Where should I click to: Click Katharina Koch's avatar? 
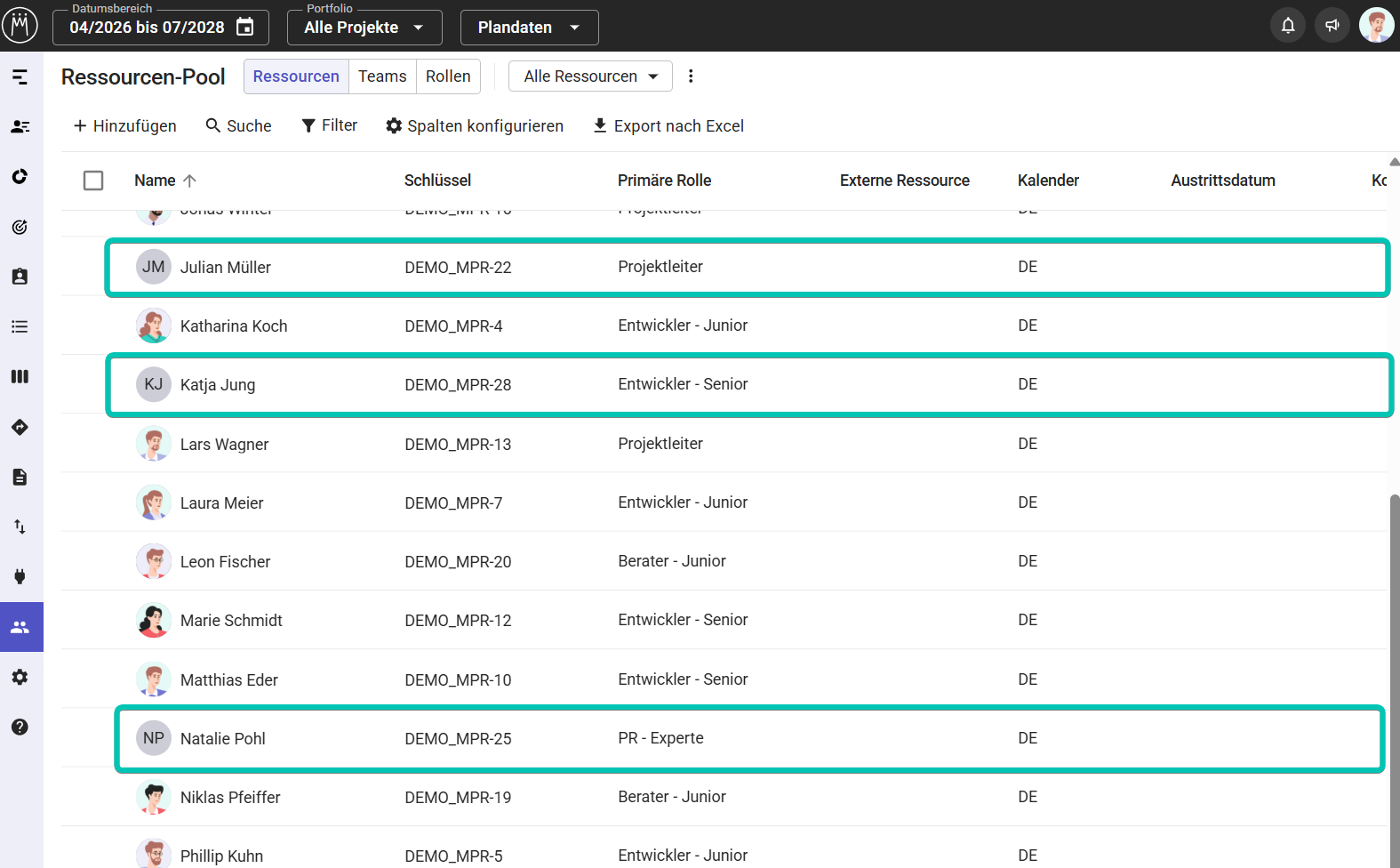click(x=154, y=325)
